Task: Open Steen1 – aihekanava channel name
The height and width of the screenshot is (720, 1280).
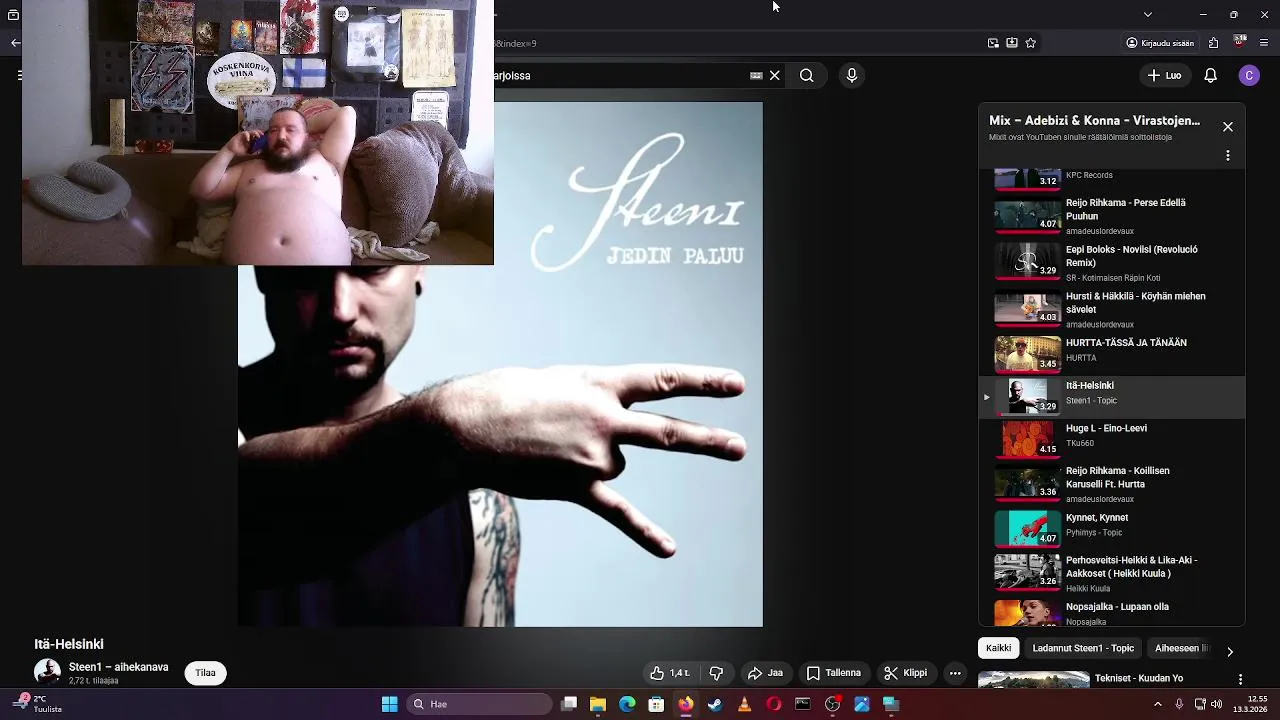Action: [118, 667]
